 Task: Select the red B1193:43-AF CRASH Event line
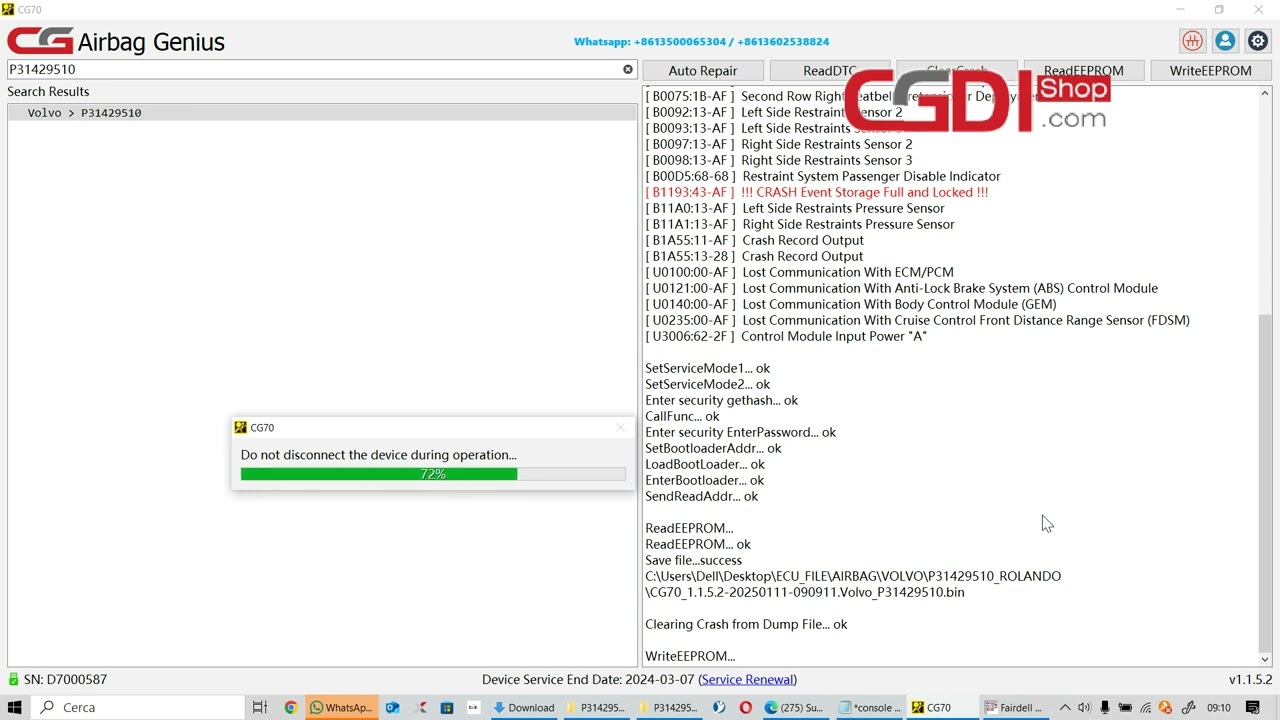[x=817, y=192]
